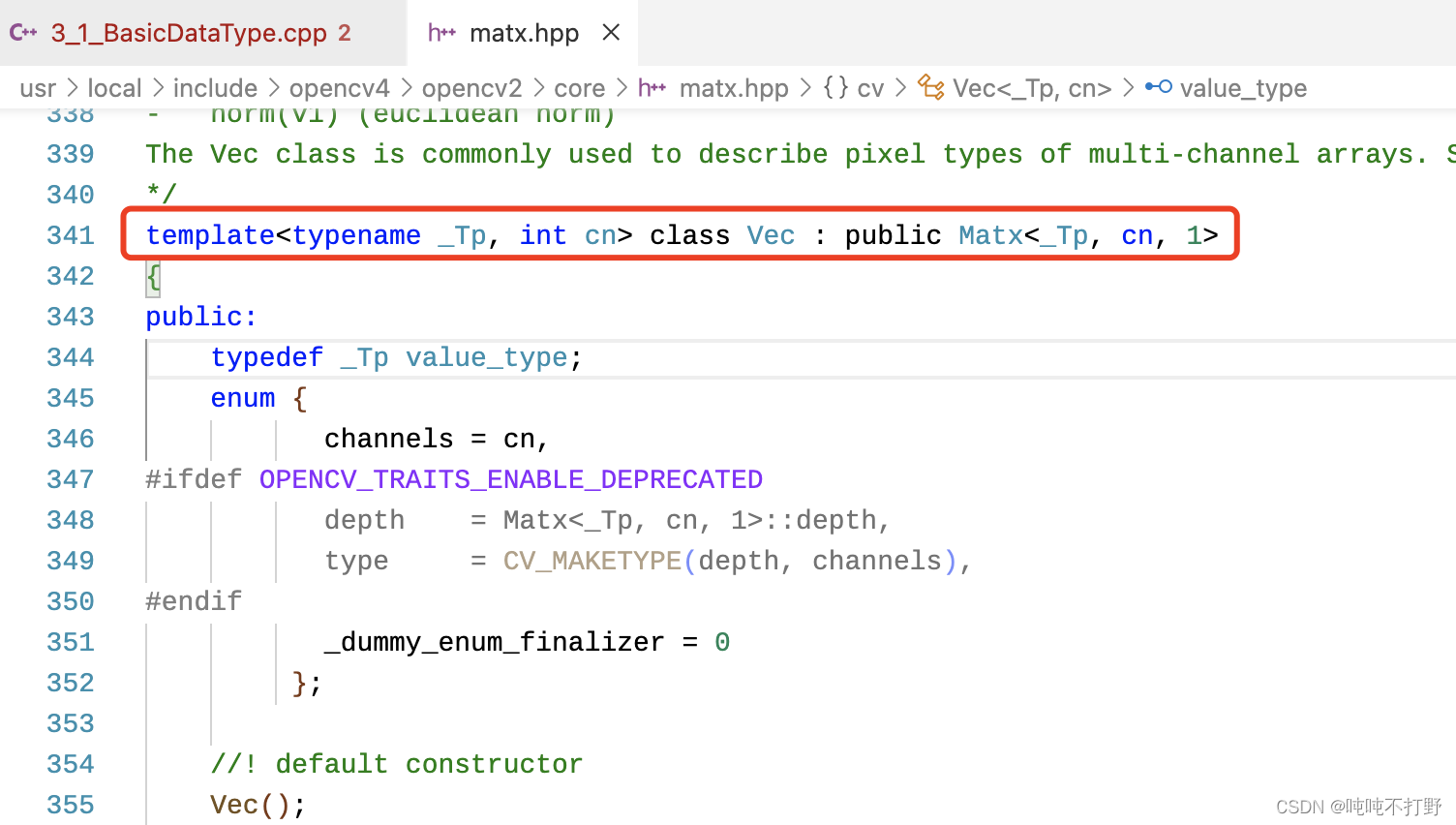This screenshot has height=825, width=1456.
Task: Open the chevron after matx.hpp breadcrumb
Action: coord(804,87)
